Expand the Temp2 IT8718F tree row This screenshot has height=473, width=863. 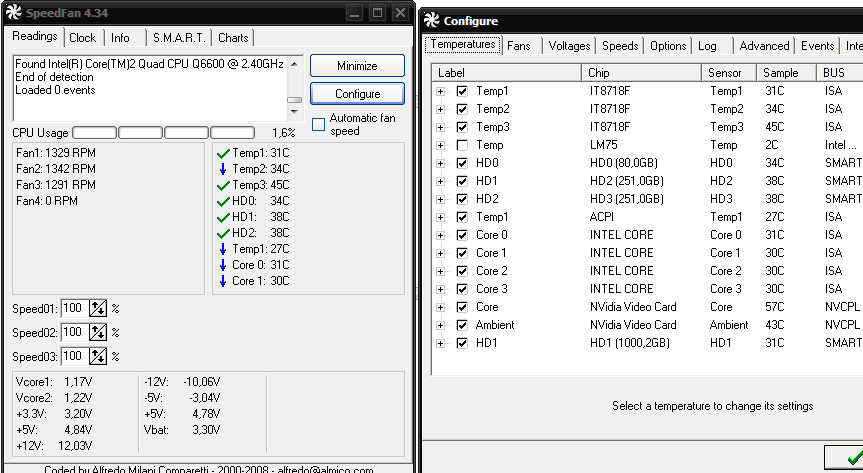coord(440,109)
